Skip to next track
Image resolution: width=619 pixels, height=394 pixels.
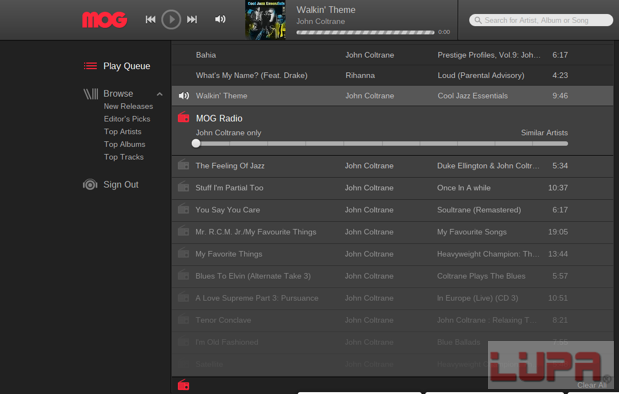(192, 19)
